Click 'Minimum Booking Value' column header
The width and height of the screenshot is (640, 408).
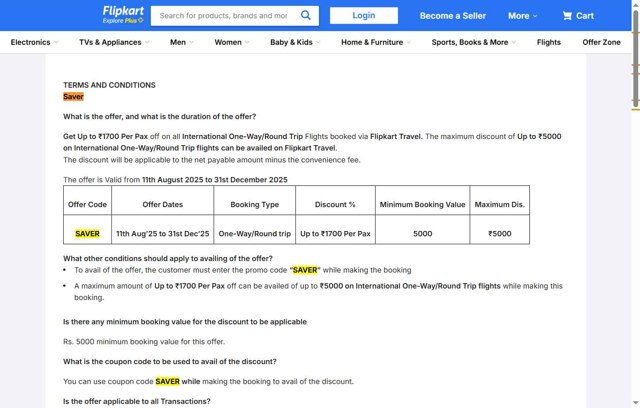[x=422, y=204]
